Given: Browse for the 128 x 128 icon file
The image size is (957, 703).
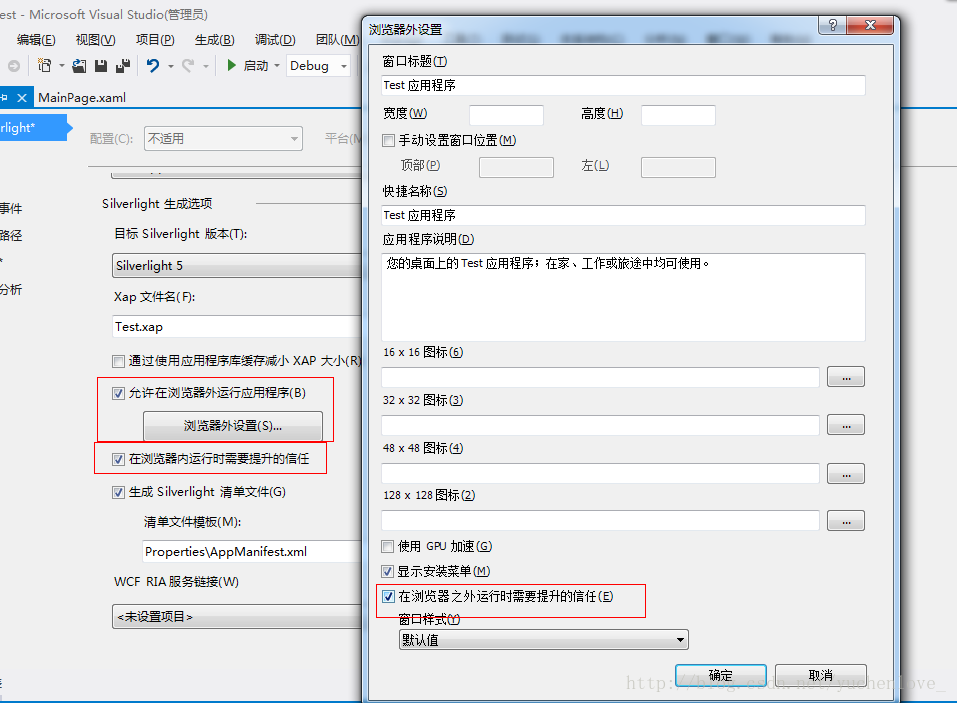Looking at the screenshot, I should [846, 521].
